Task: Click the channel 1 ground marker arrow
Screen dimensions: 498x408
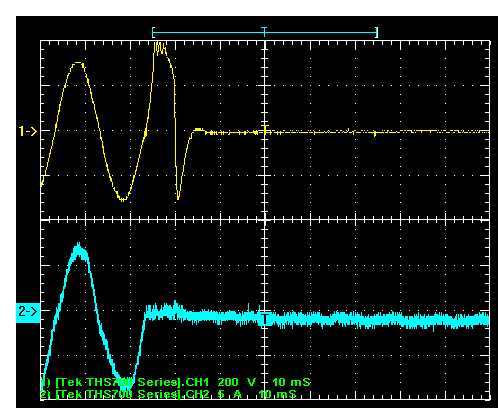Action: pyautogui.click(x=28, y=131)
